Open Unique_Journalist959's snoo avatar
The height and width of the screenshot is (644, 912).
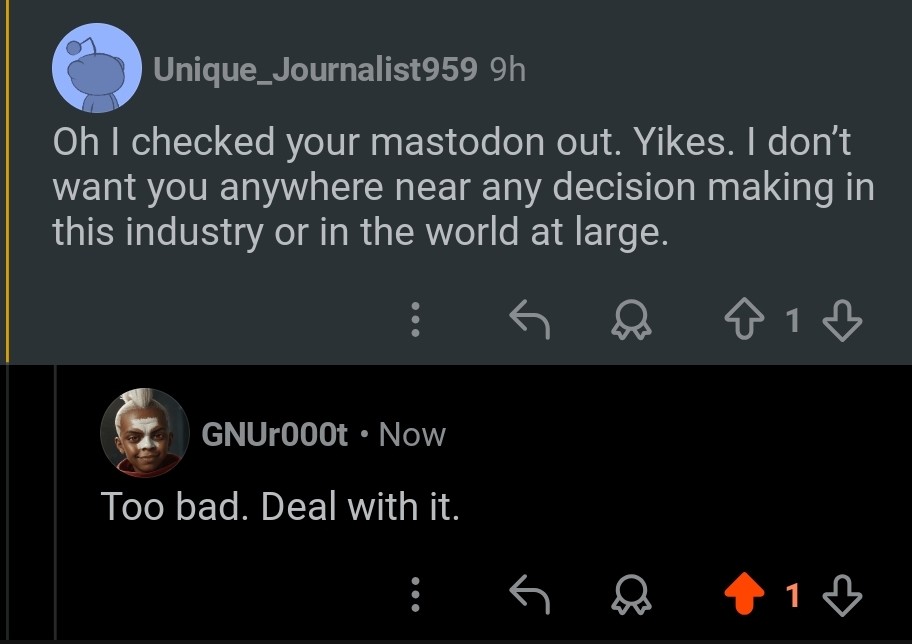point(96,68)
